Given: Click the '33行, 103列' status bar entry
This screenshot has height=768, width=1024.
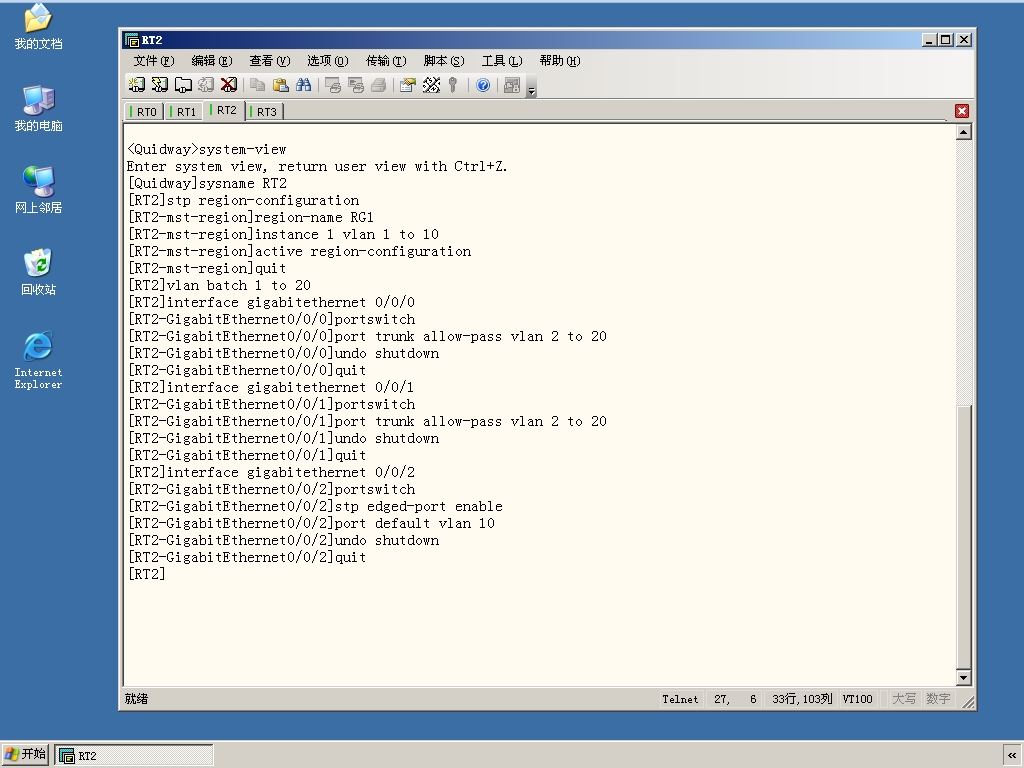Looking at the screenshot, I should 802,699.
